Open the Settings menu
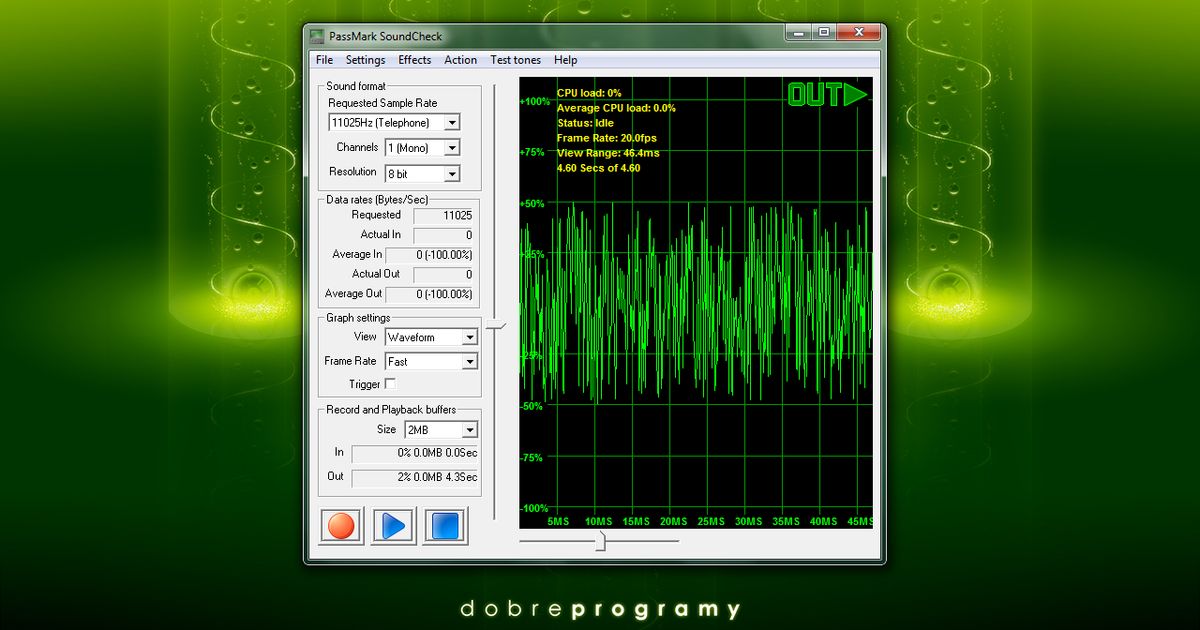The image size is (1200, 630). tap(365, 60)
